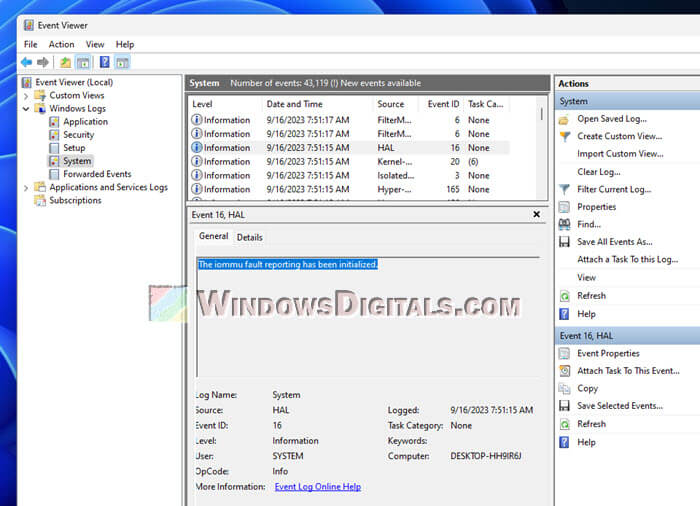Select Setup log in tree
This screenshot has height=506, width=700.
pos(74,148)
